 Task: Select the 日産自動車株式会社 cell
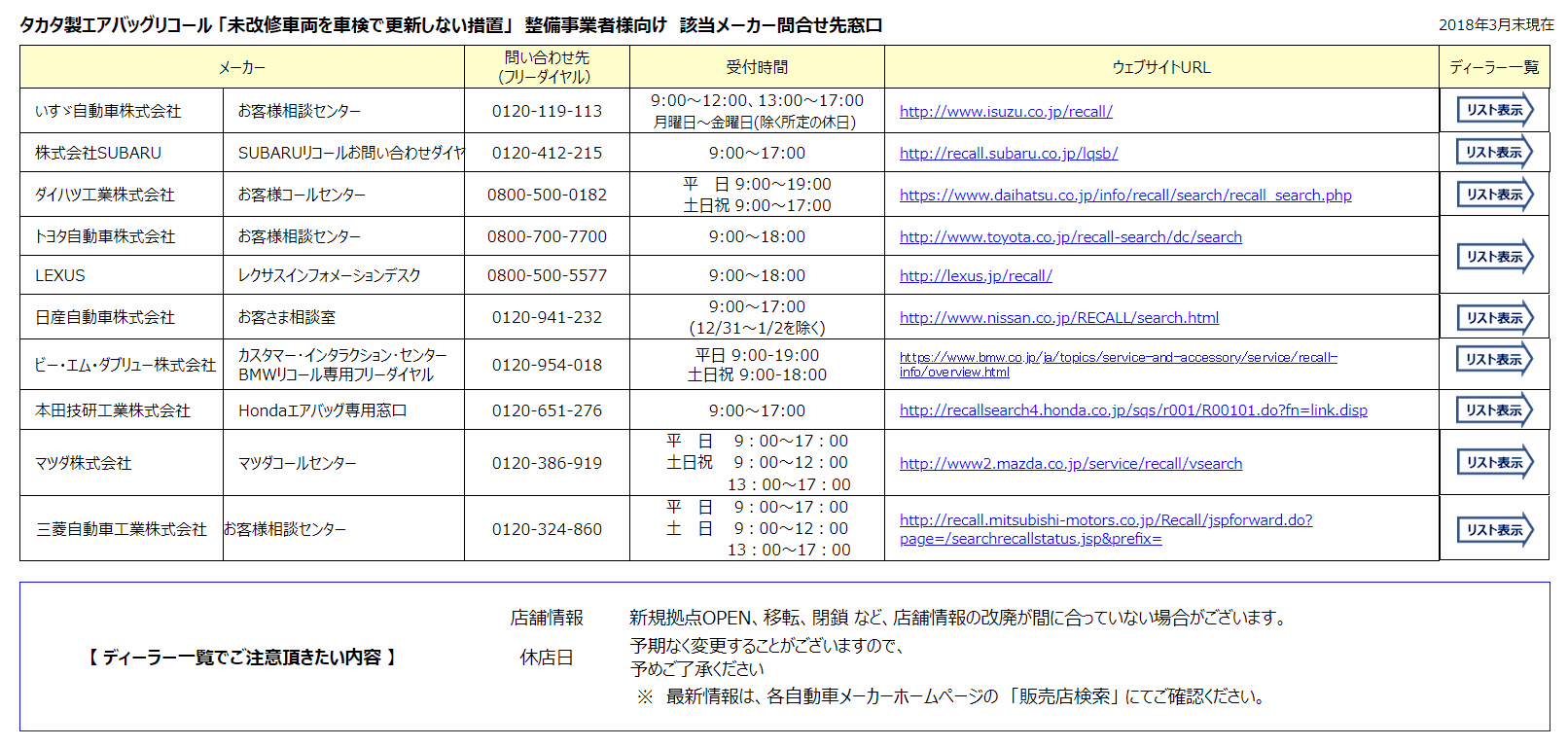tap(122, 317)
